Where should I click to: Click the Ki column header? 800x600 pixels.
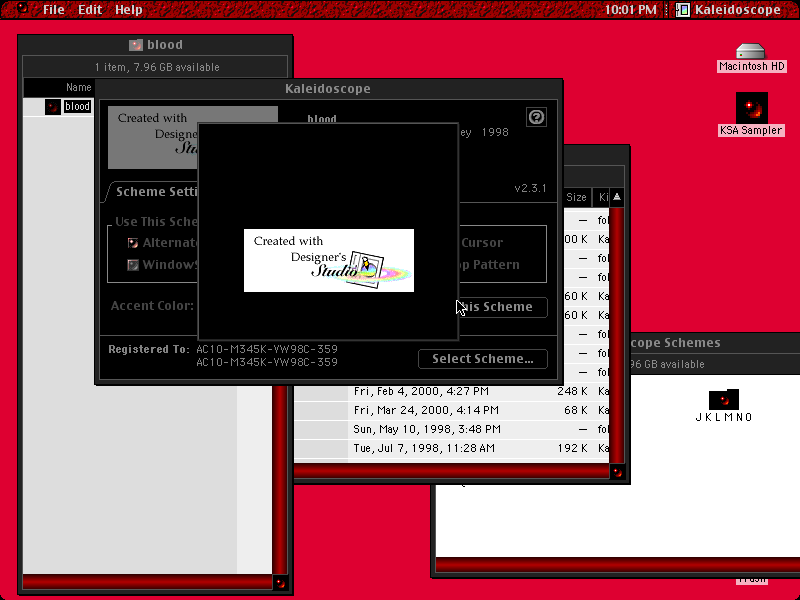(x=603, y=197)
